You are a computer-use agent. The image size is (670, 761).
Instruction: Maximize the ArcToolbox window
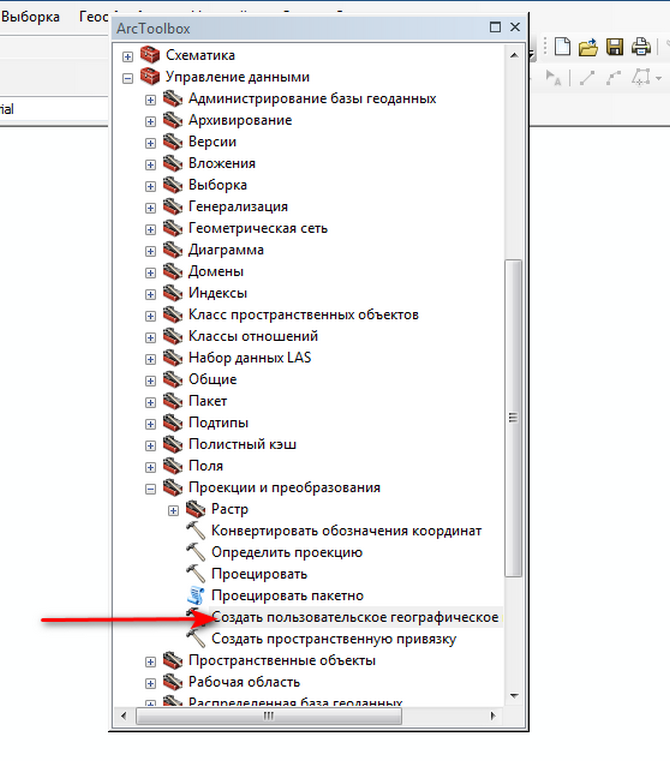[495, 27]
